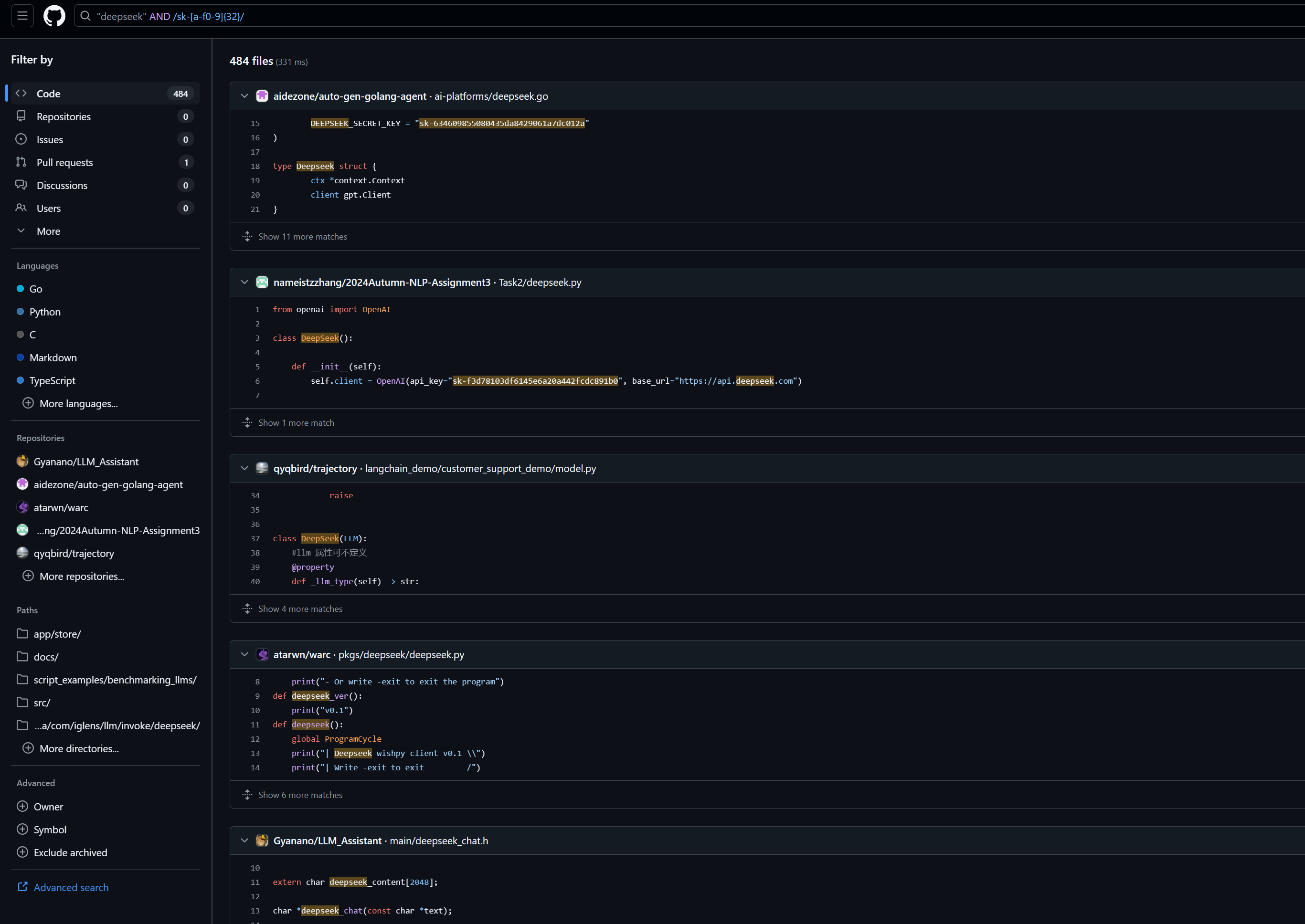The image size is (1305, 924).
Task: Open pkgs/deepseek/deepseek.py file
Action: click(401, 654)
